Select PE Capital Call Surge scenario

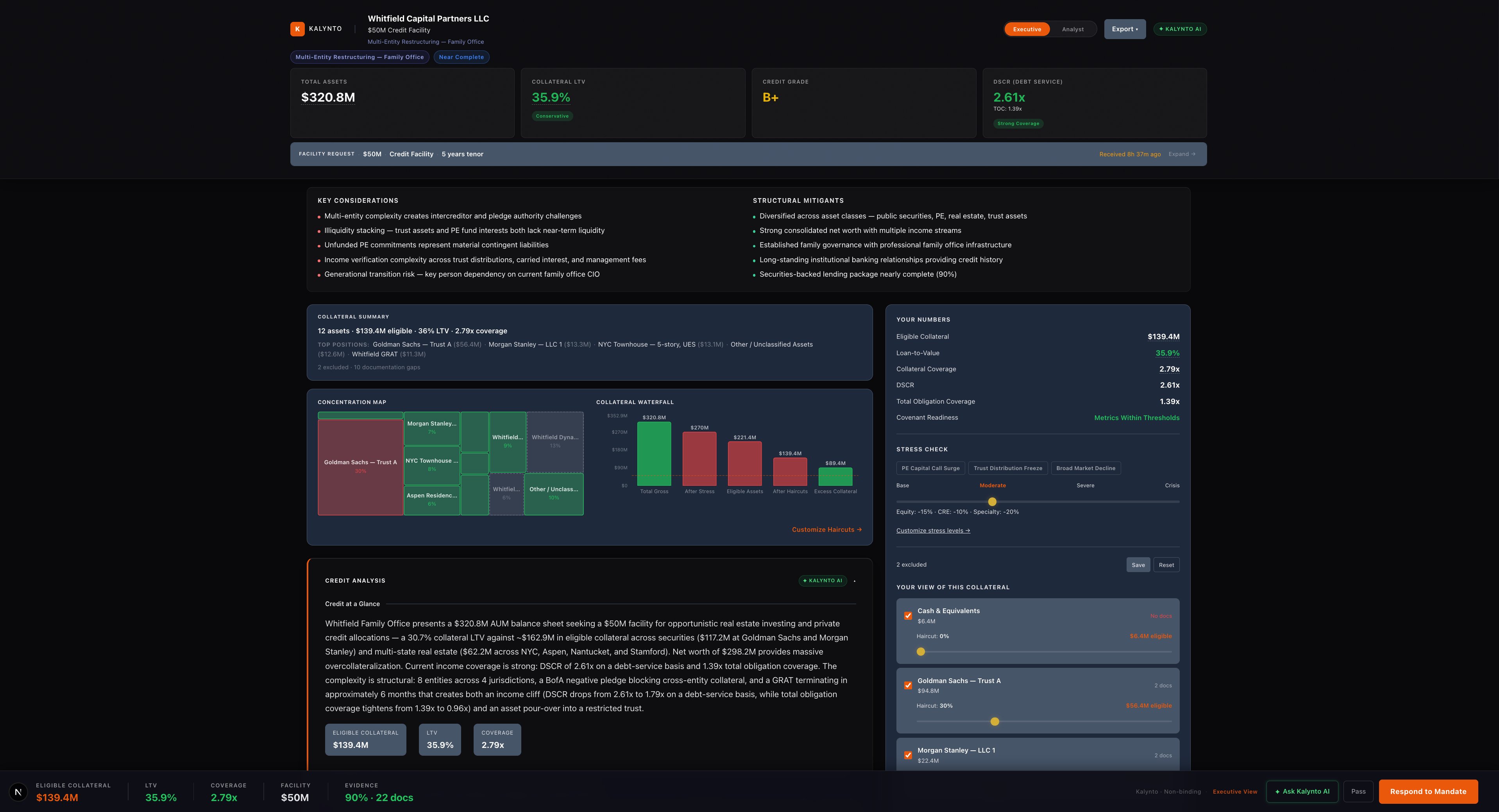[930, 468]
